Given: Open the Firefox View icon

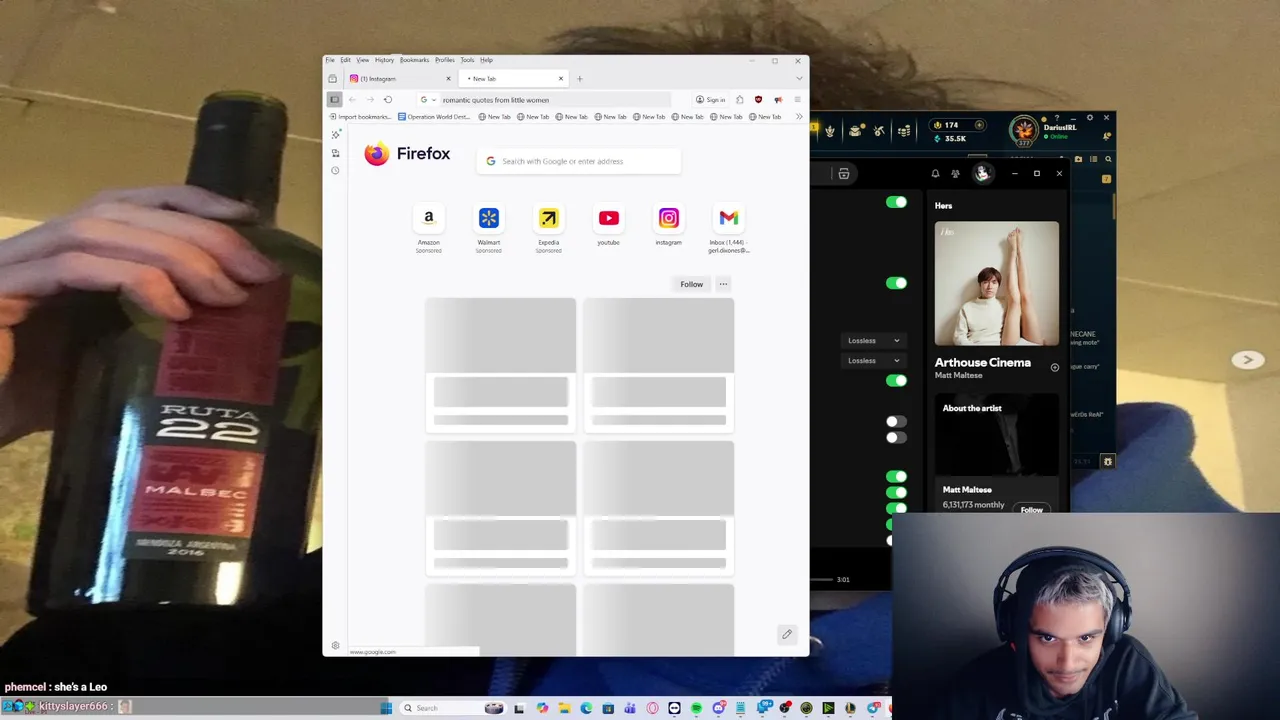Looking at the screenshot, I should pos(333,79).
